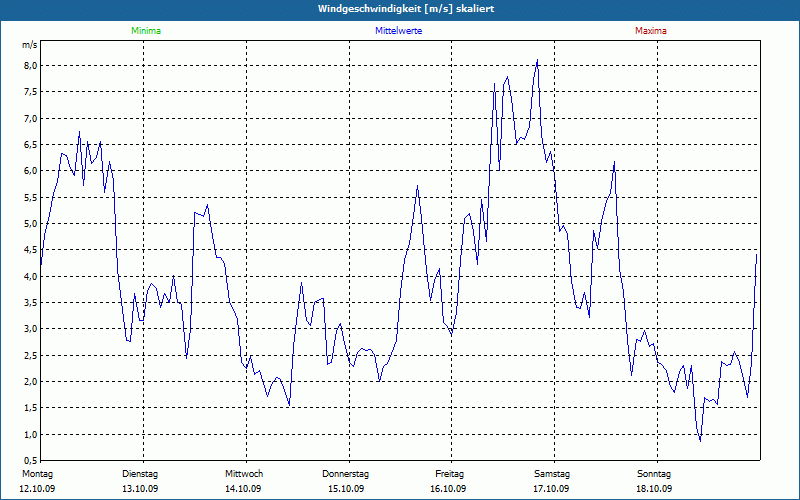Image resolution: width=800 pixels, height=500 pixels.
Task: Click the date 17.10.09
Action: point(551,489)
